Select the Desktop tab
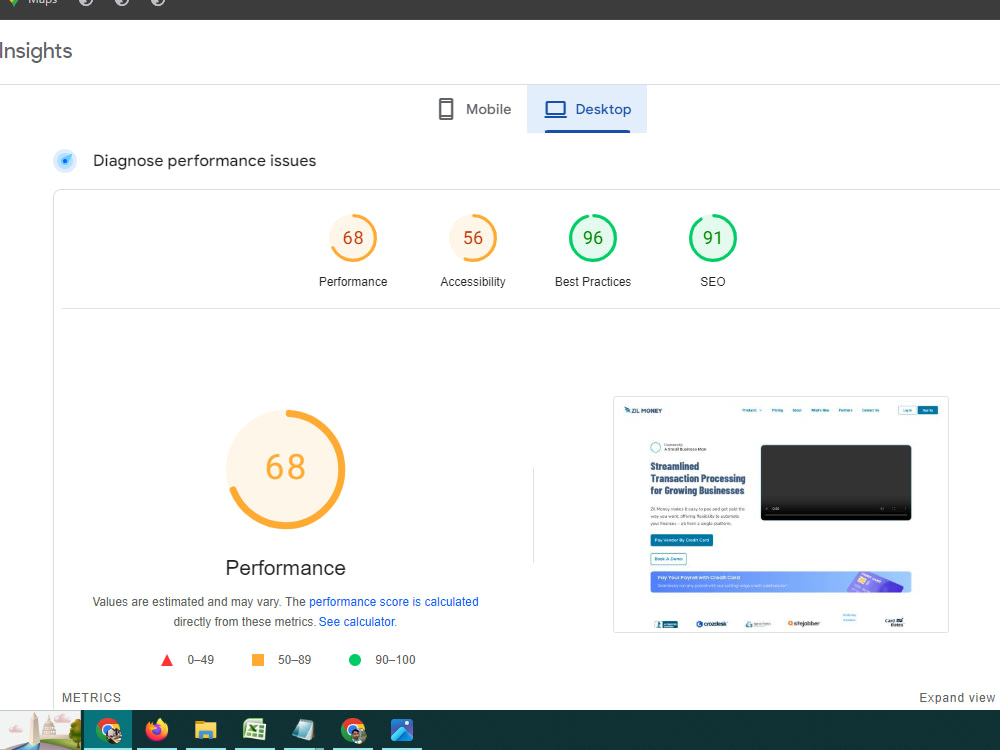The image size is (1000, 750). point(587,109)
